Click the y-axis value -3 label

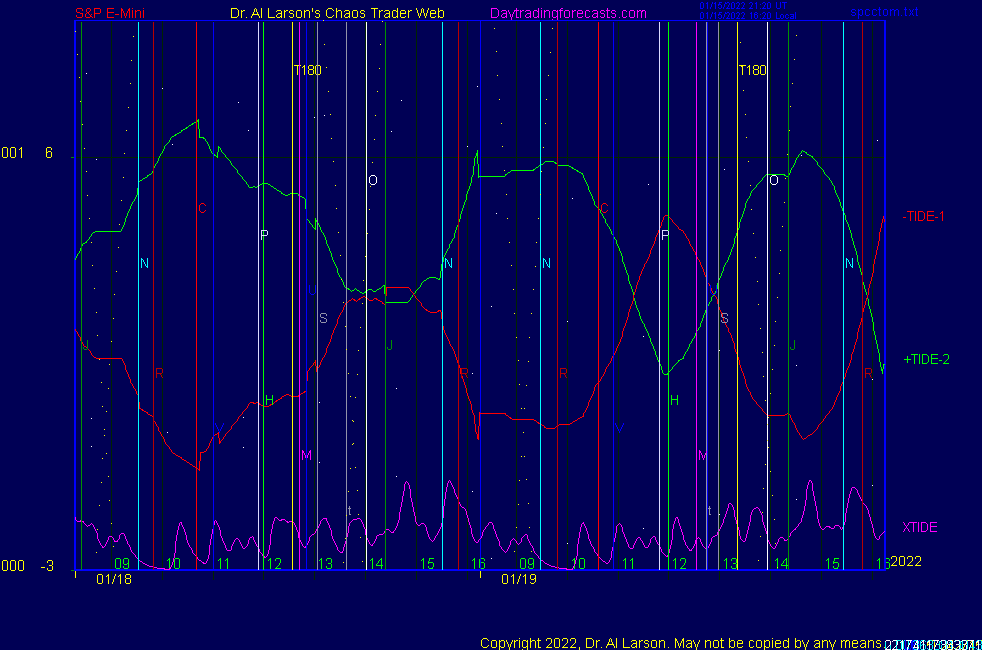[x=47, y=566]
